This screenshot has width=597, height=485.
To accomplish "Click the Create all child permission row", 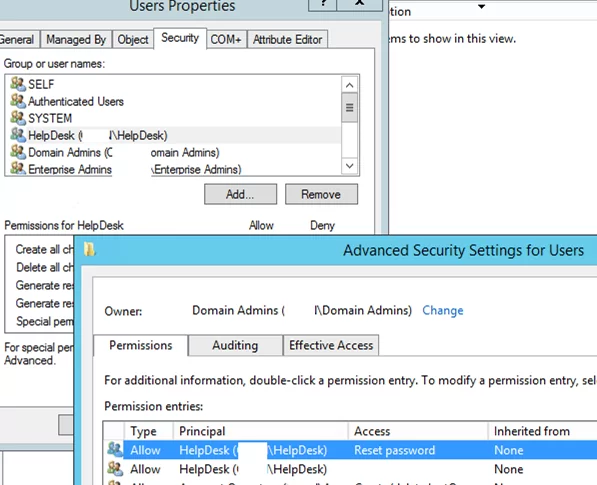I will click(44, 249).
